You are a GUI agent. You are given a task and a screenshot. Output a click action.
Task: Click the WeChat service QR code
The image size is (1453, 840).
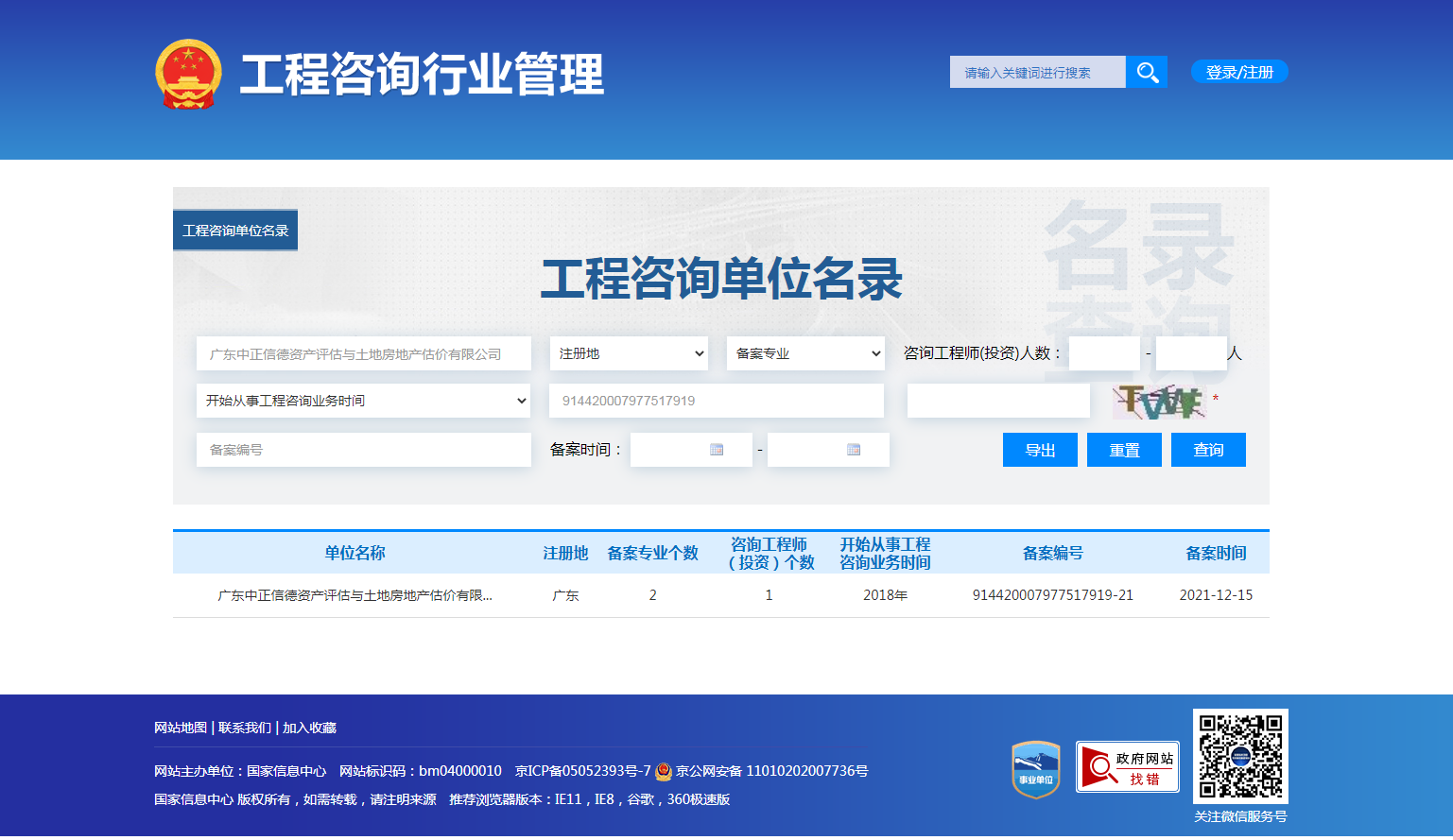1240,757
